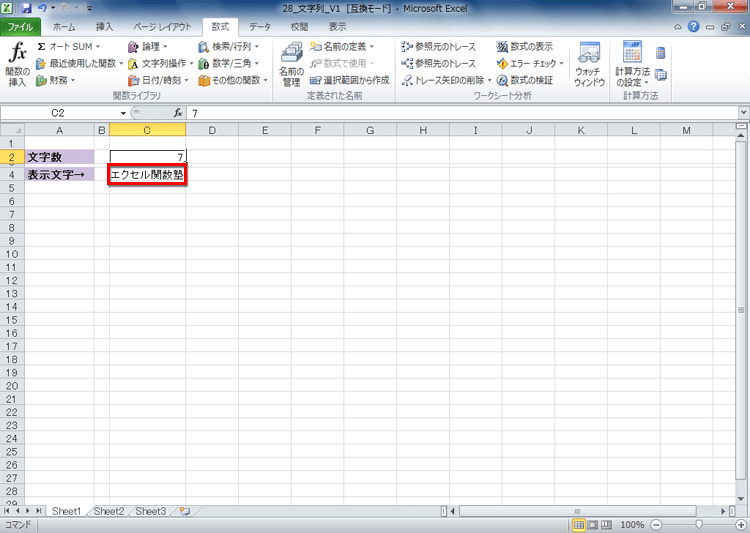Screen dimensions: 750x533
Task: Open the Financial (財務) functions list
Action: coord(56,80)
